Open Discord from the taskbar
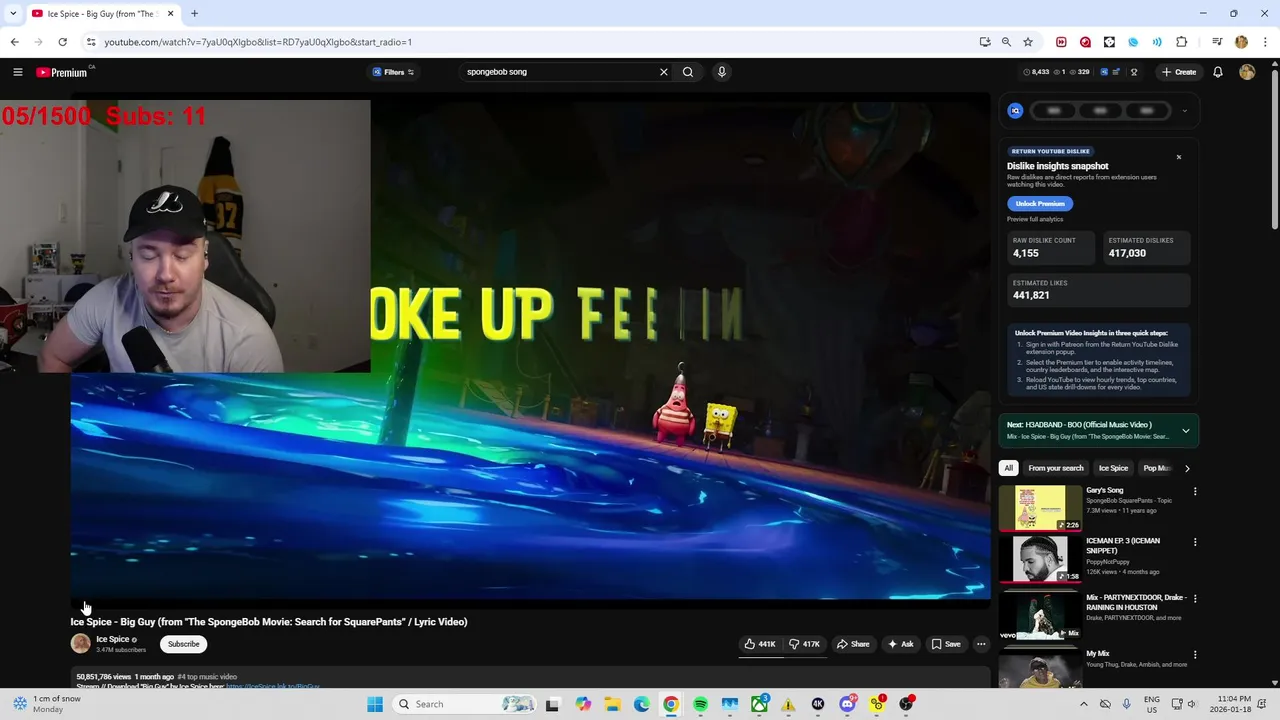This screenshot has width=1280, height=720. click(x=847, y=704)
